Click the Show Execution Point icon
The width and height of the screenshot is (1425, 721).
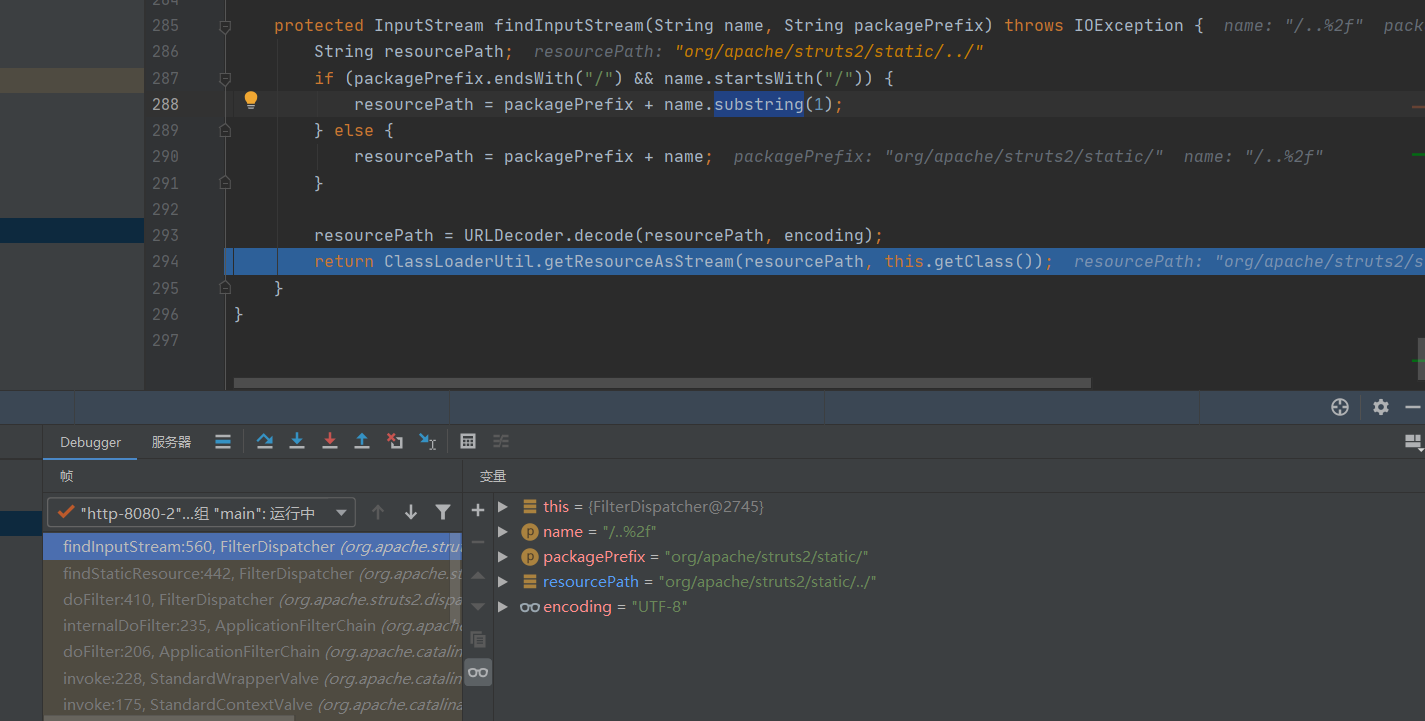(x=223, y=441)
